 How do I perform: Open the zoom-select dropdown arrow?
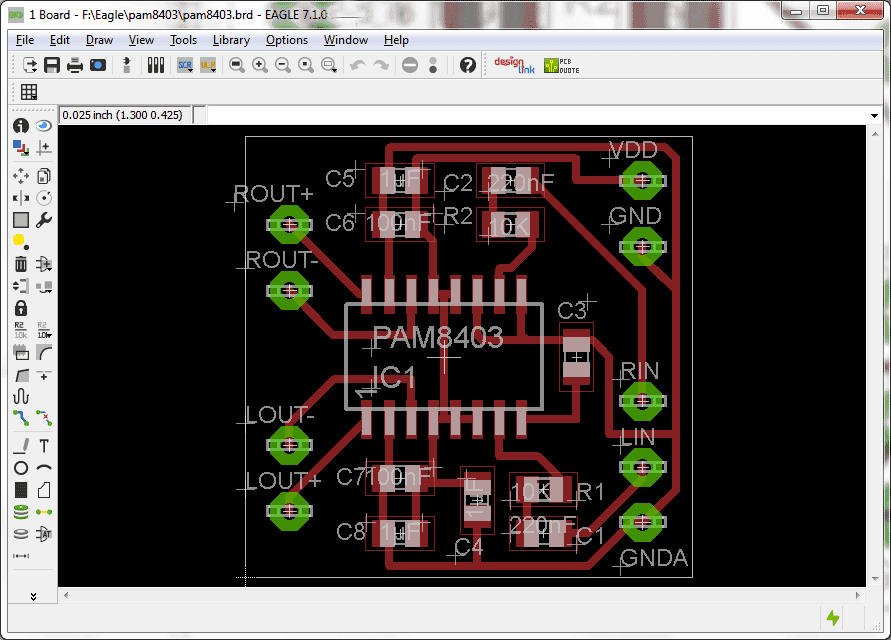[335, 72]
